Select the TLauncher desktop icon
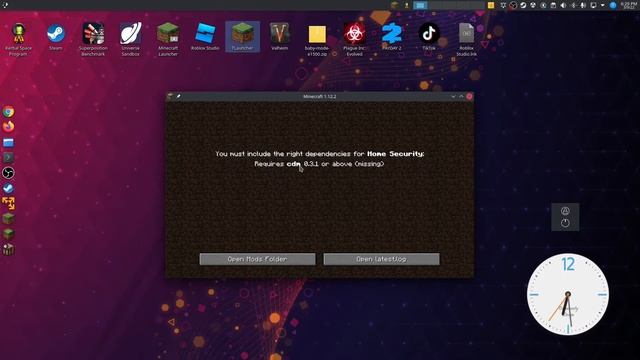The image size is (640, 360). [x=242, y=37]
